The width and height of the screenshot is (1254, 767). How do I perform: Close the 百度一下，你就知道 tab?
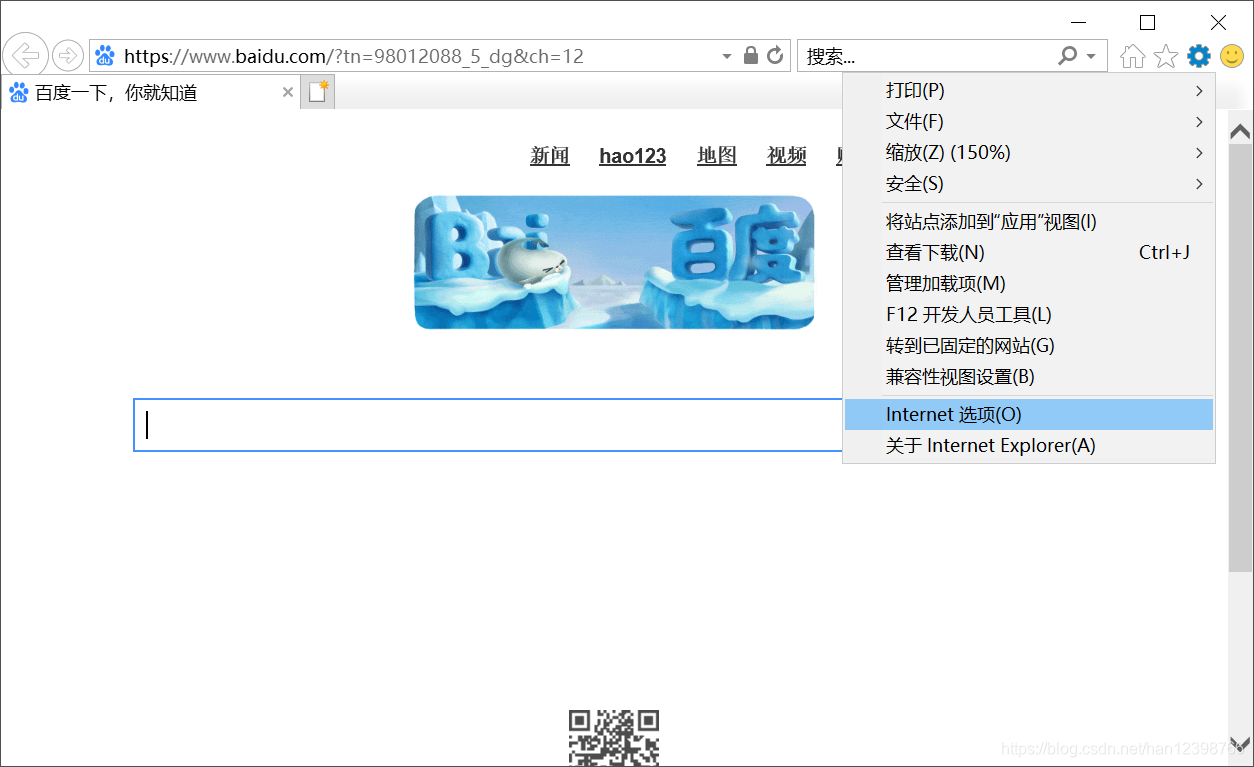(x=288, y=92)
